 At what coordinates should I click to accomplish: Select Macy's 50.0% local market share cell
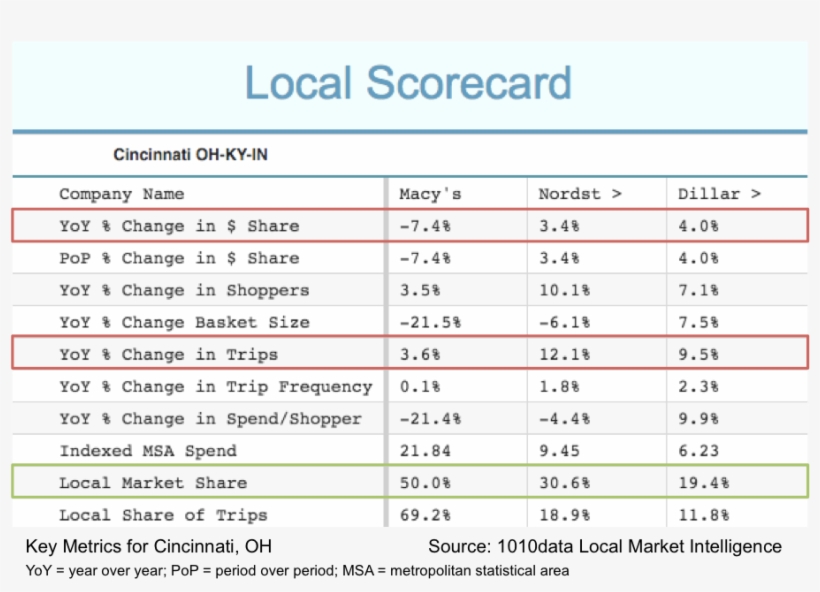(424, 482)
